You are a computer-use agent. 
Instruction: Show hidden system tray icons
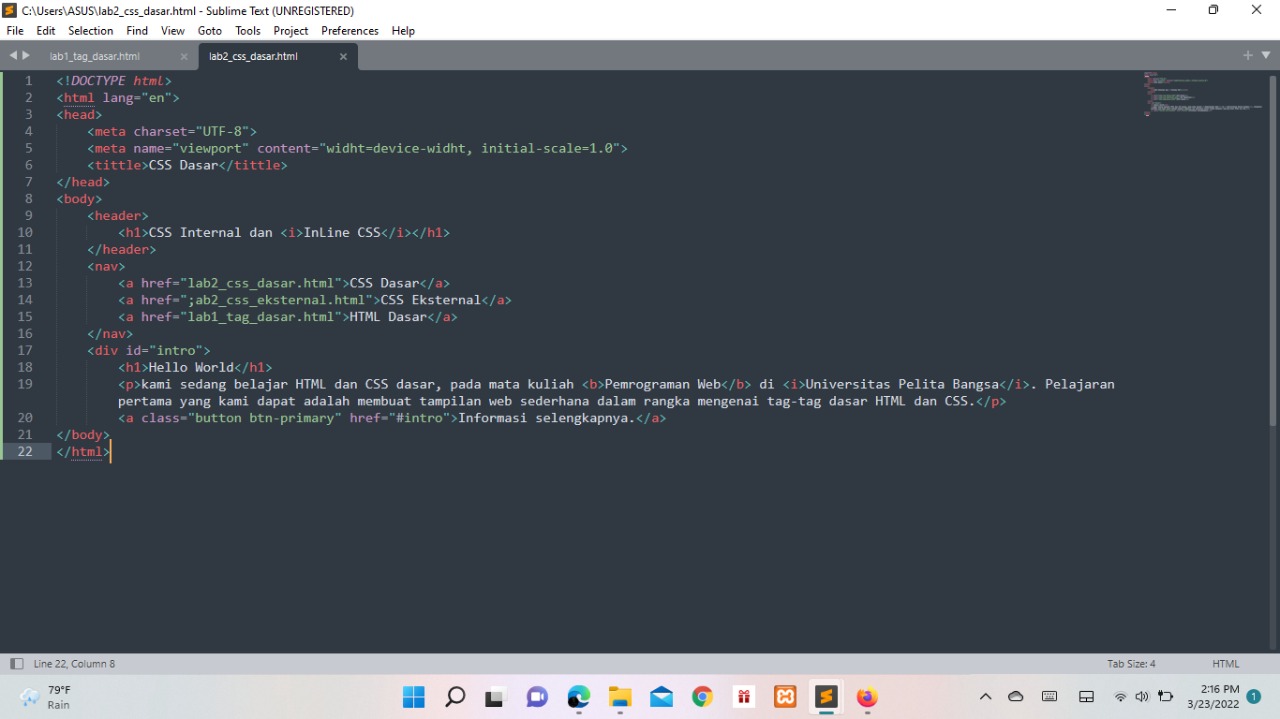[985, 697]
